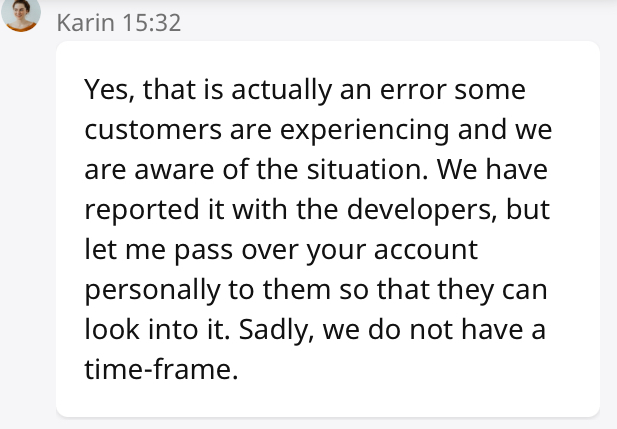This screenshot has width=617, height=429.
Task: Click the sender name Karin
Action: [85, 22]
